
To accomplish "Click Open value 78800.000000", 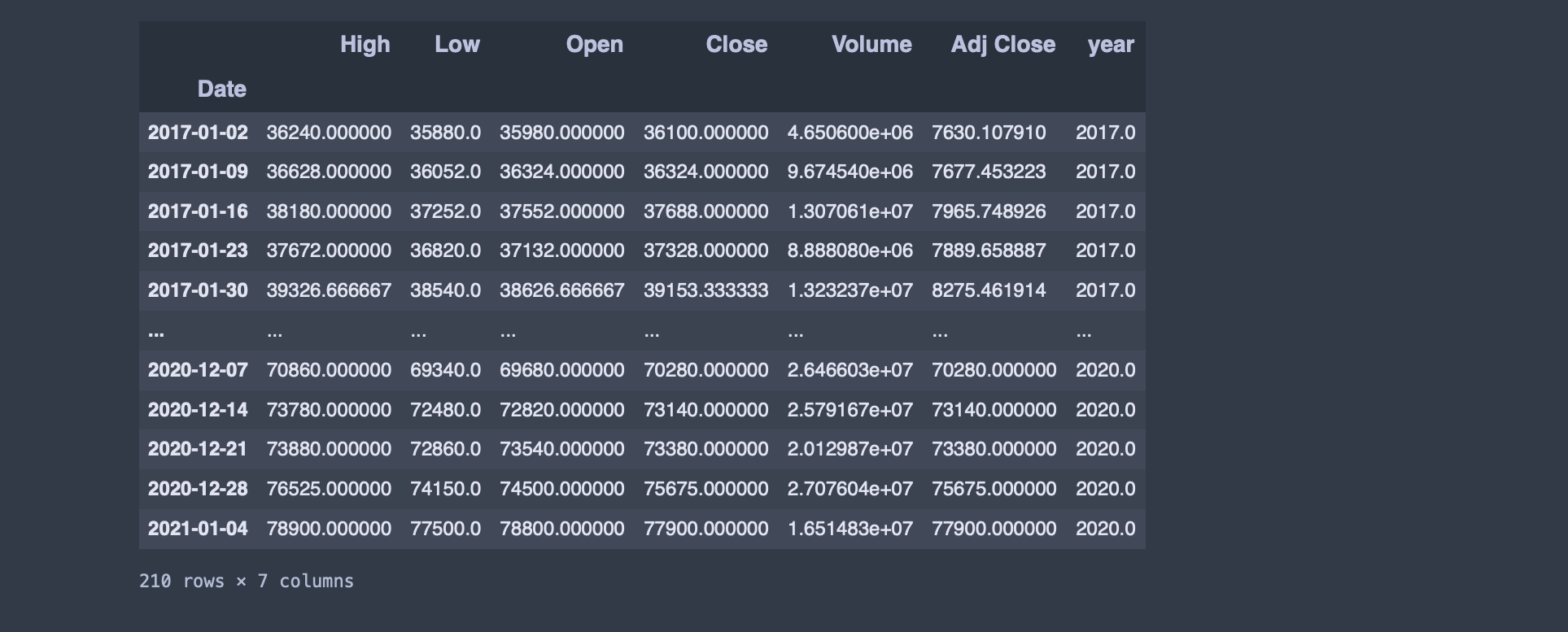I will point(562,529).
